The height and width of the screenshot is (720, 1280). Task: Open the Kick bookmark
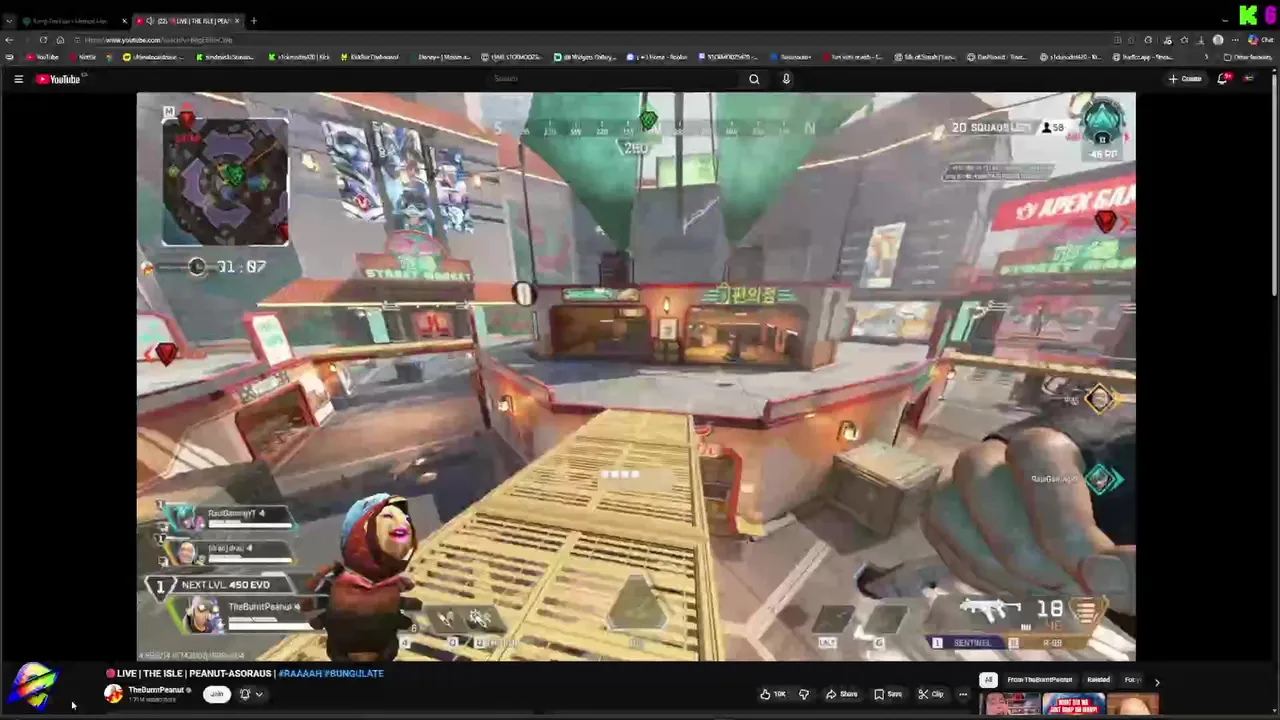tap(298, 57)
